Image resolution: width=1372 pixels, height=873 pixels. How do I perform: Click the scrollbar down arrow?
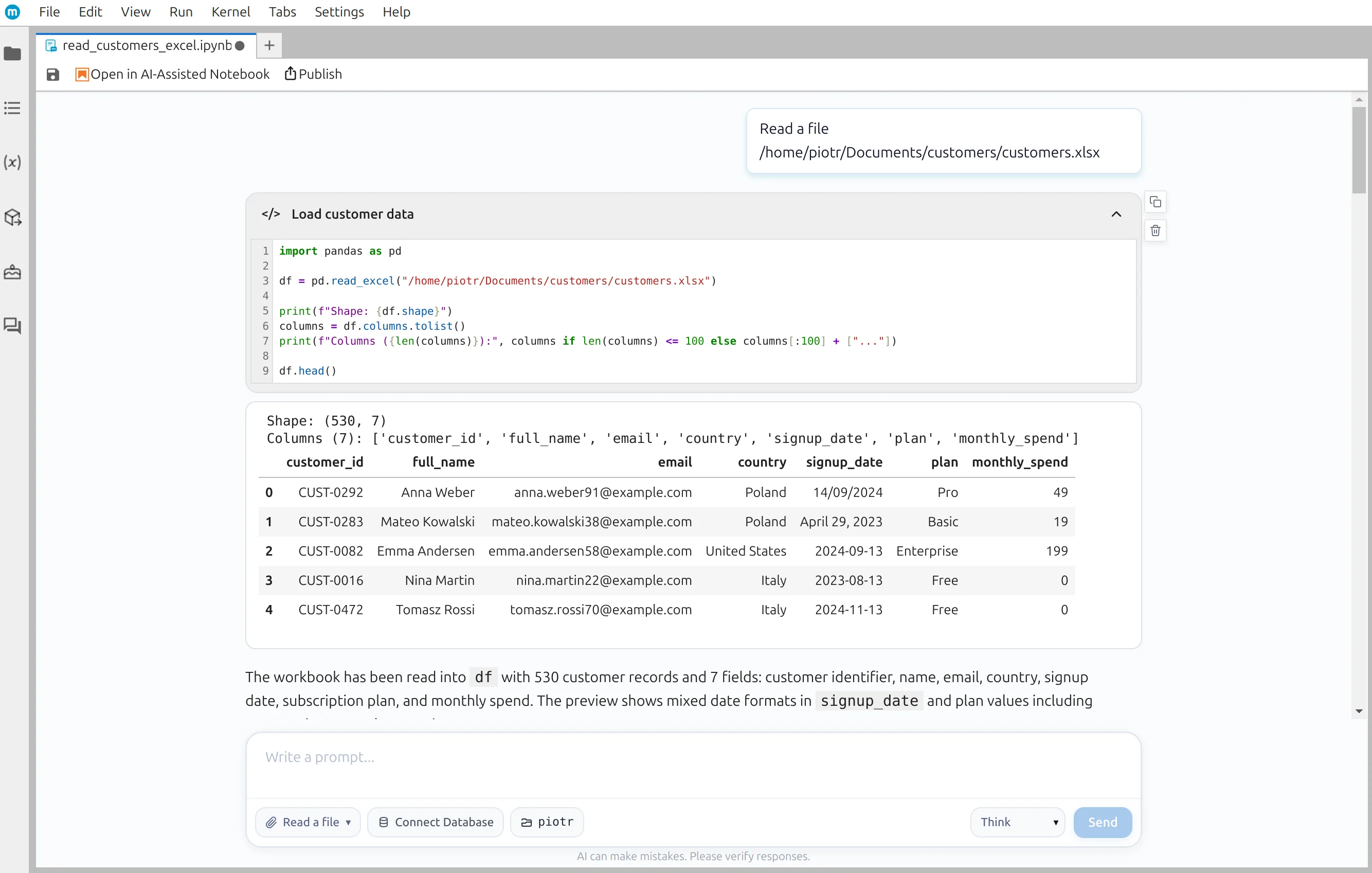tap(1359, 711)
